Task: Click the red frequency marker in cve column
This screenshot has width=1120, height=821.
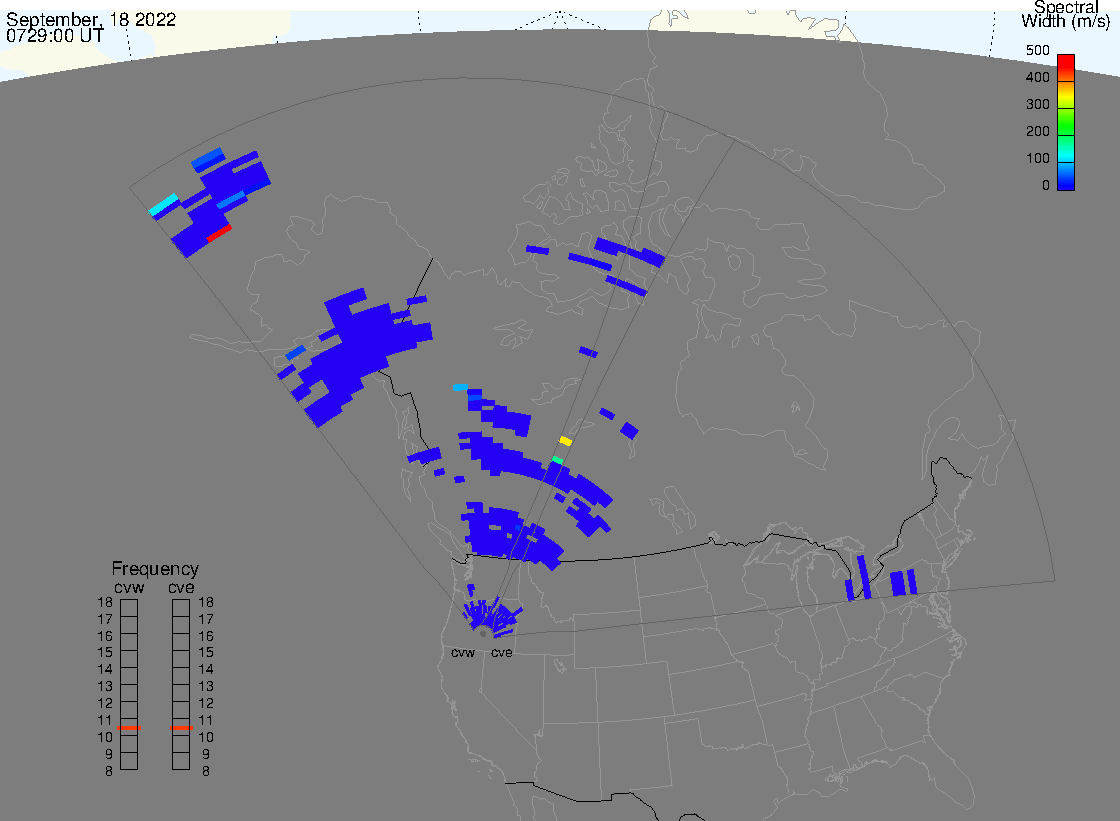Action: click(x=181, y=727)
